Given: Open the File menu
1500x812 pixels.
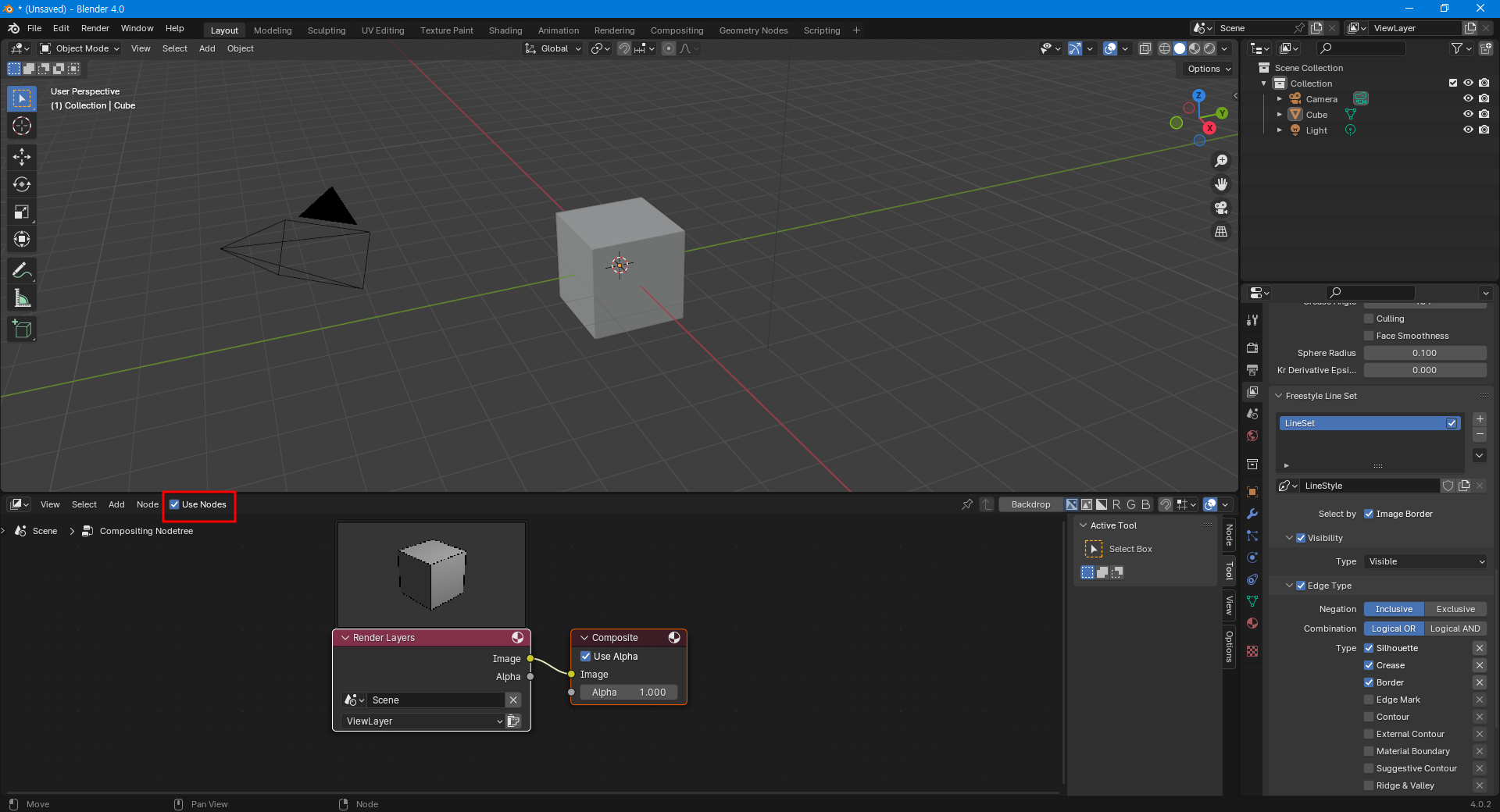Looking at the screenshot, I should pos(34,28).
